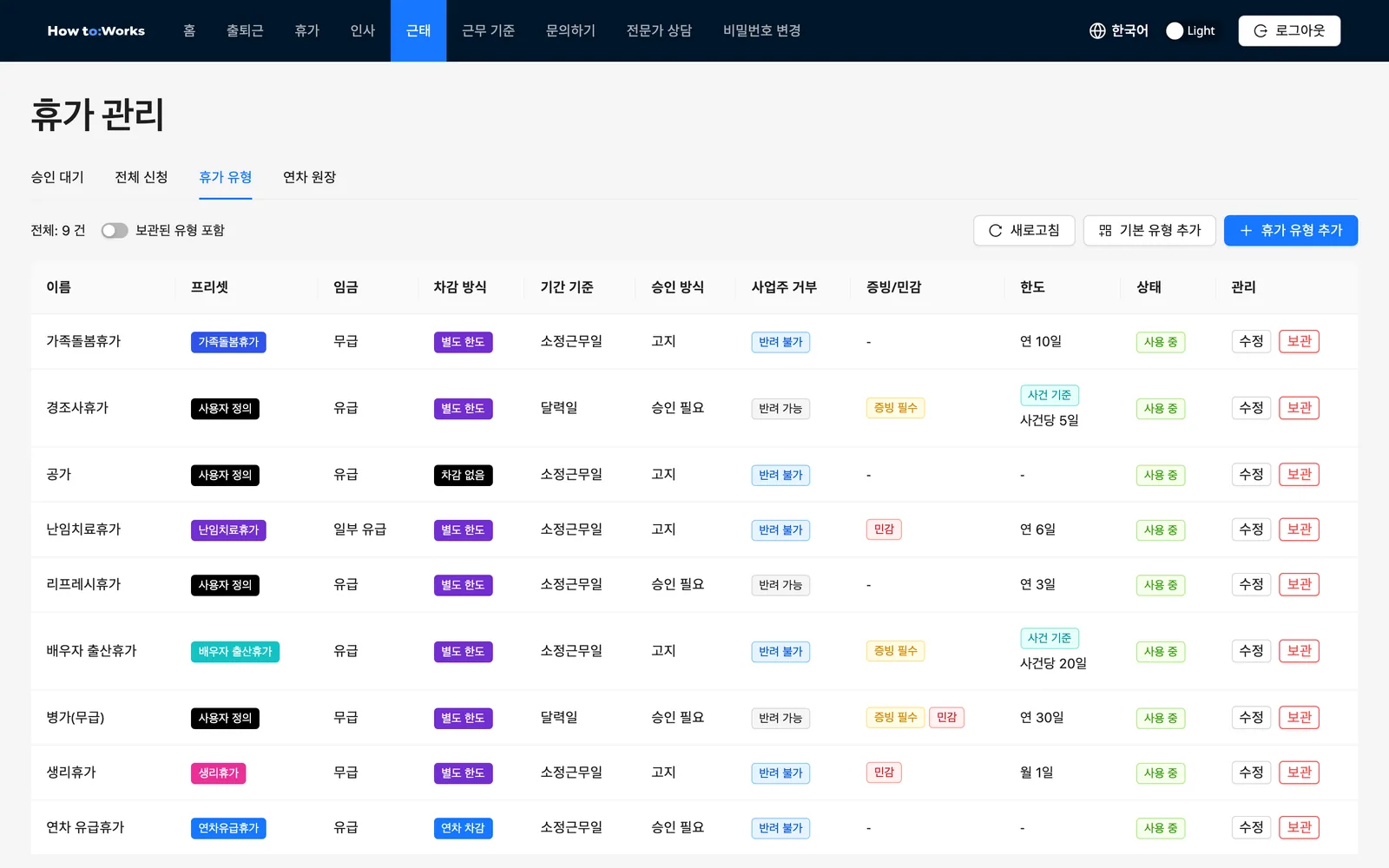Select the 휴가 유형 tab
The height and width of the screenshot is (868, 1389).
pos(226,177)
